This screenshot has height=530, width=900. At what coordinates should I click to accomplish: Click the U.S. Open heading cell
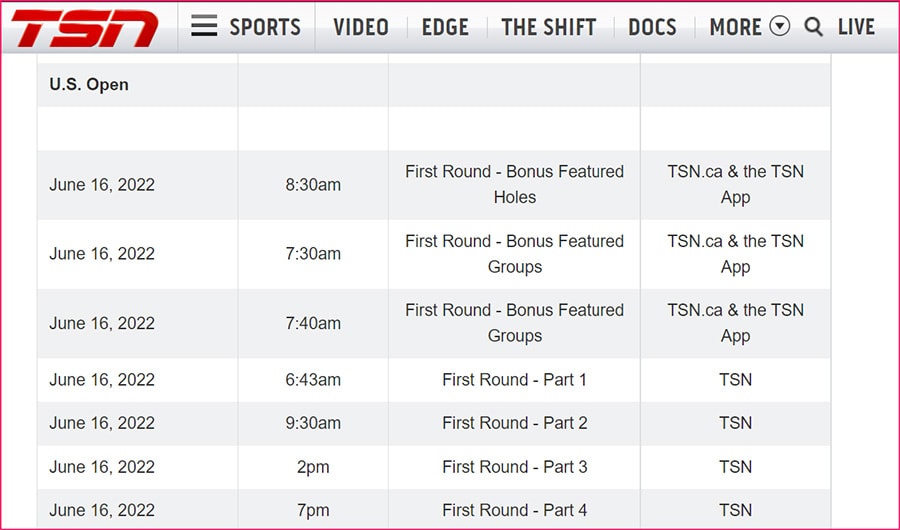tap(89, 85)
